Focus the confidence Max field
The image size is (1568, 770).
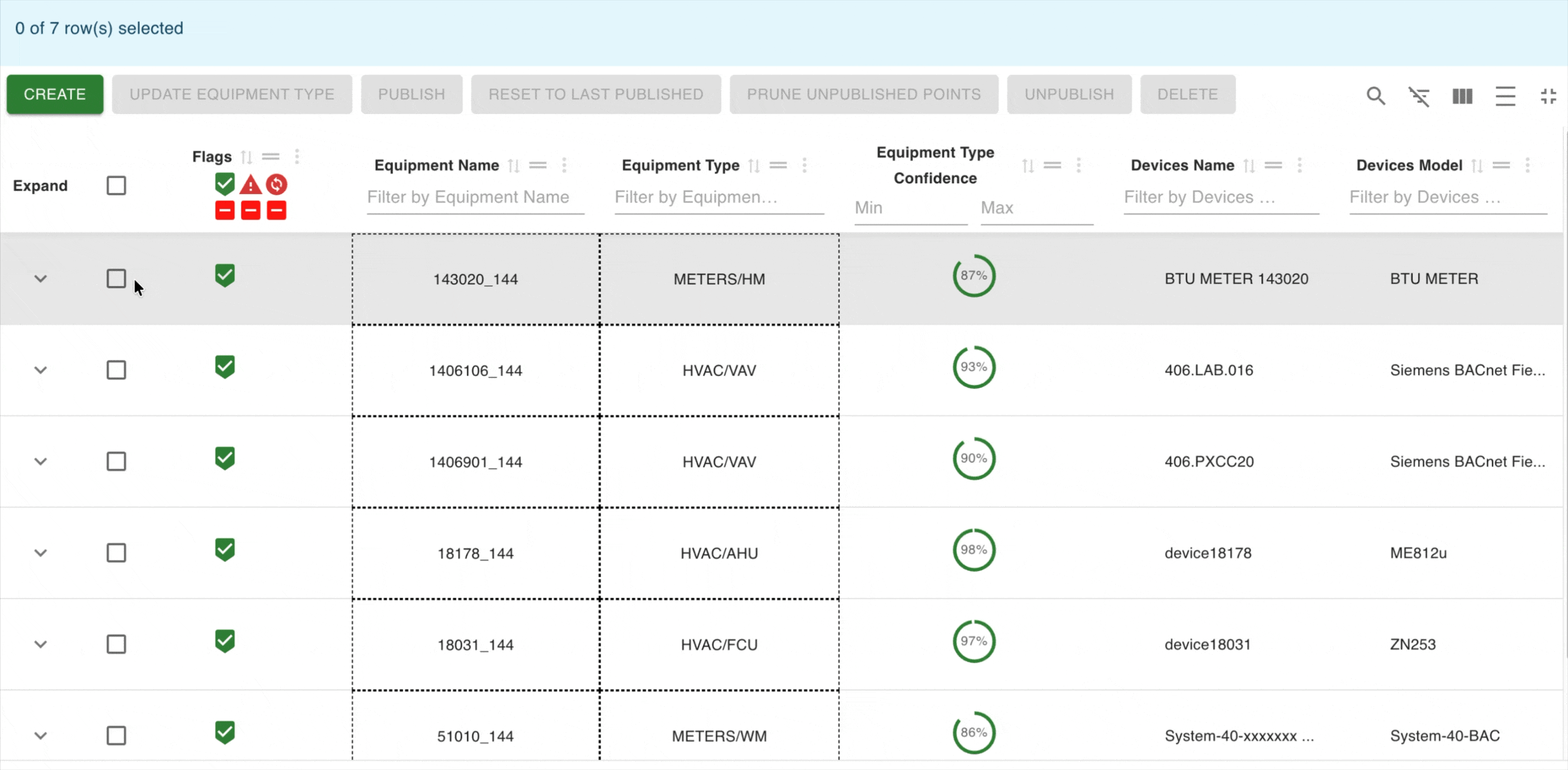pyautogui.click(x=1037, y=208)
